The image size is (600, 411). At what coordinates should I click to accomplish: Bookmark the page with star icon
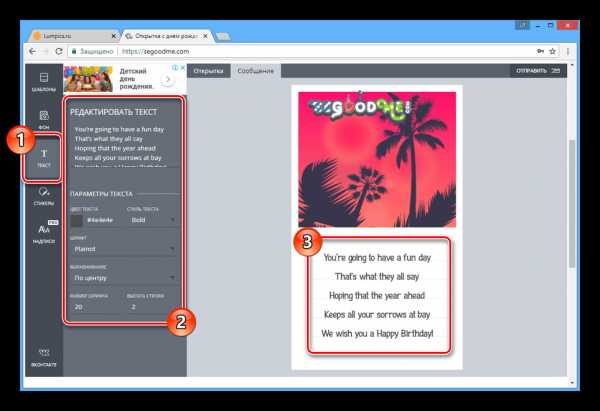552,51
